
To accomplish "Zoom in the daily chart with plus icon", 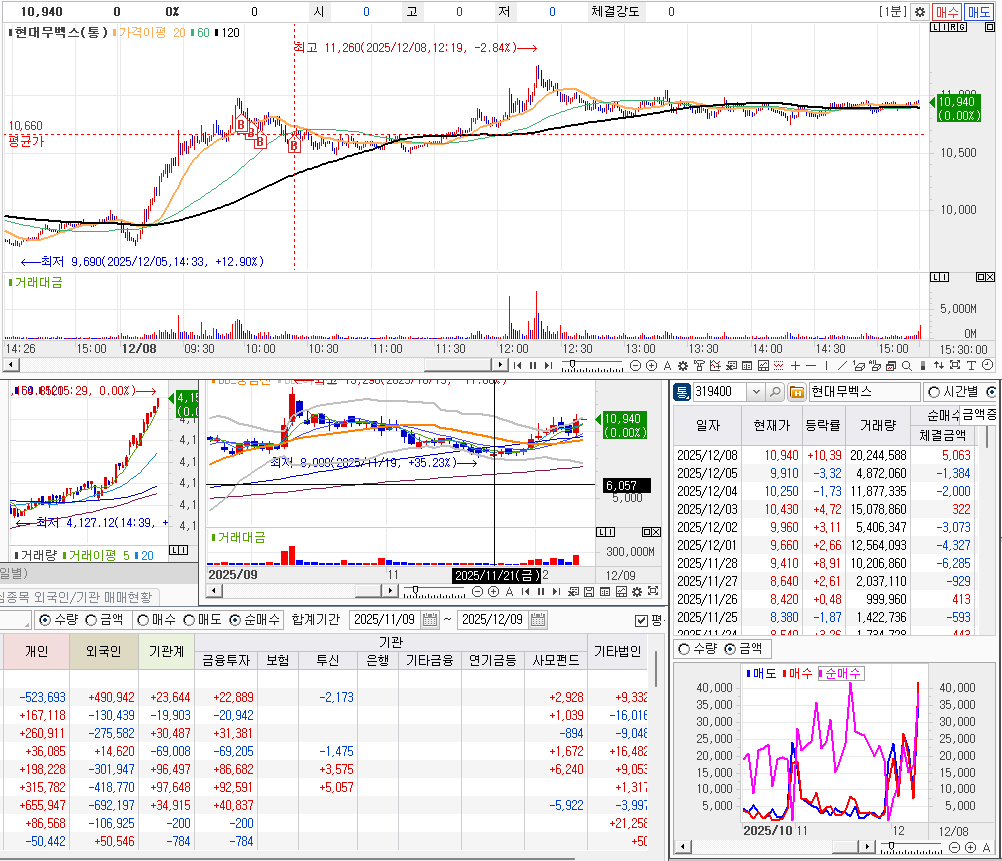I will tap(493, 592).
